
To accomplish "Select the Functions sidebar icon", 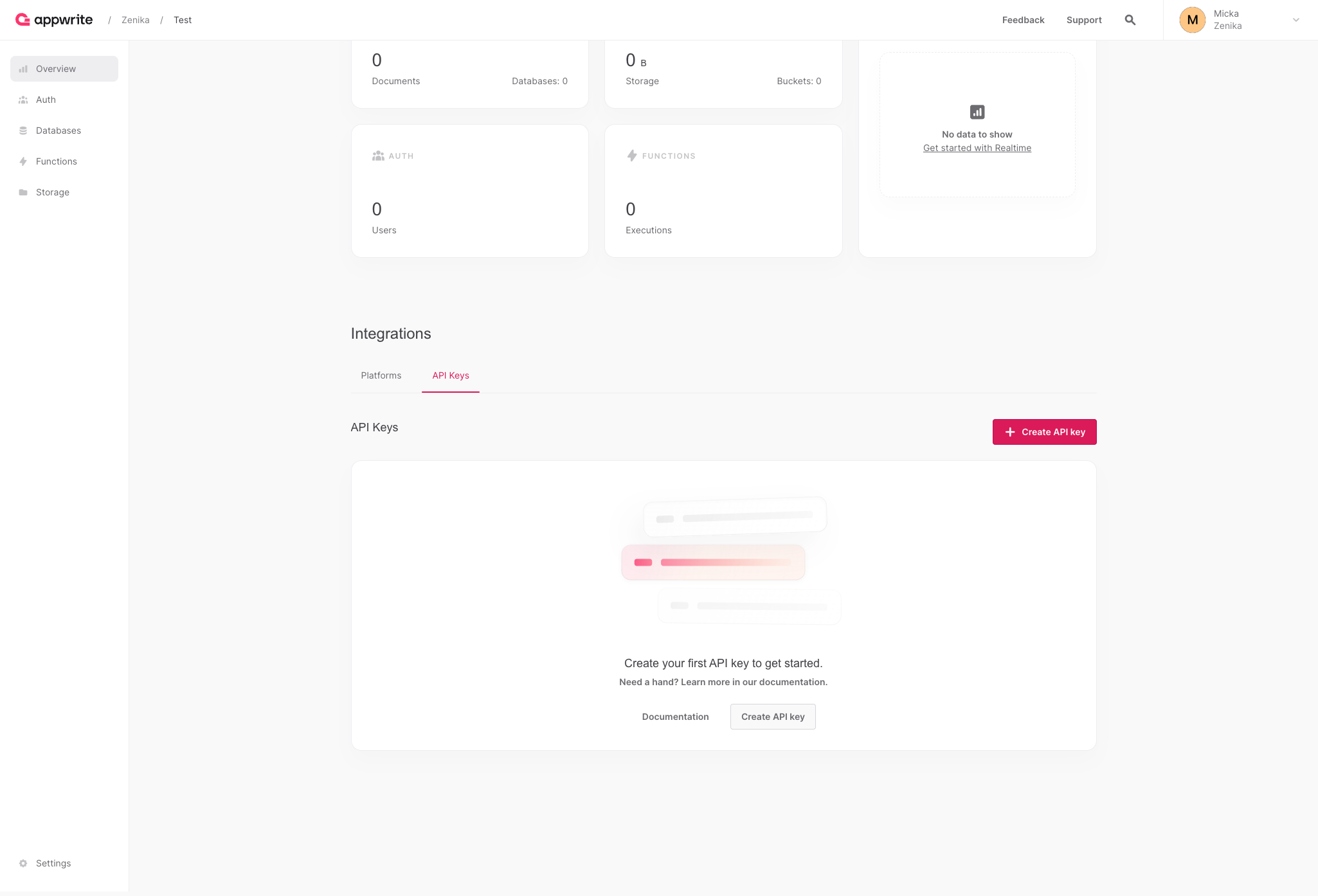I will point(24,161).
